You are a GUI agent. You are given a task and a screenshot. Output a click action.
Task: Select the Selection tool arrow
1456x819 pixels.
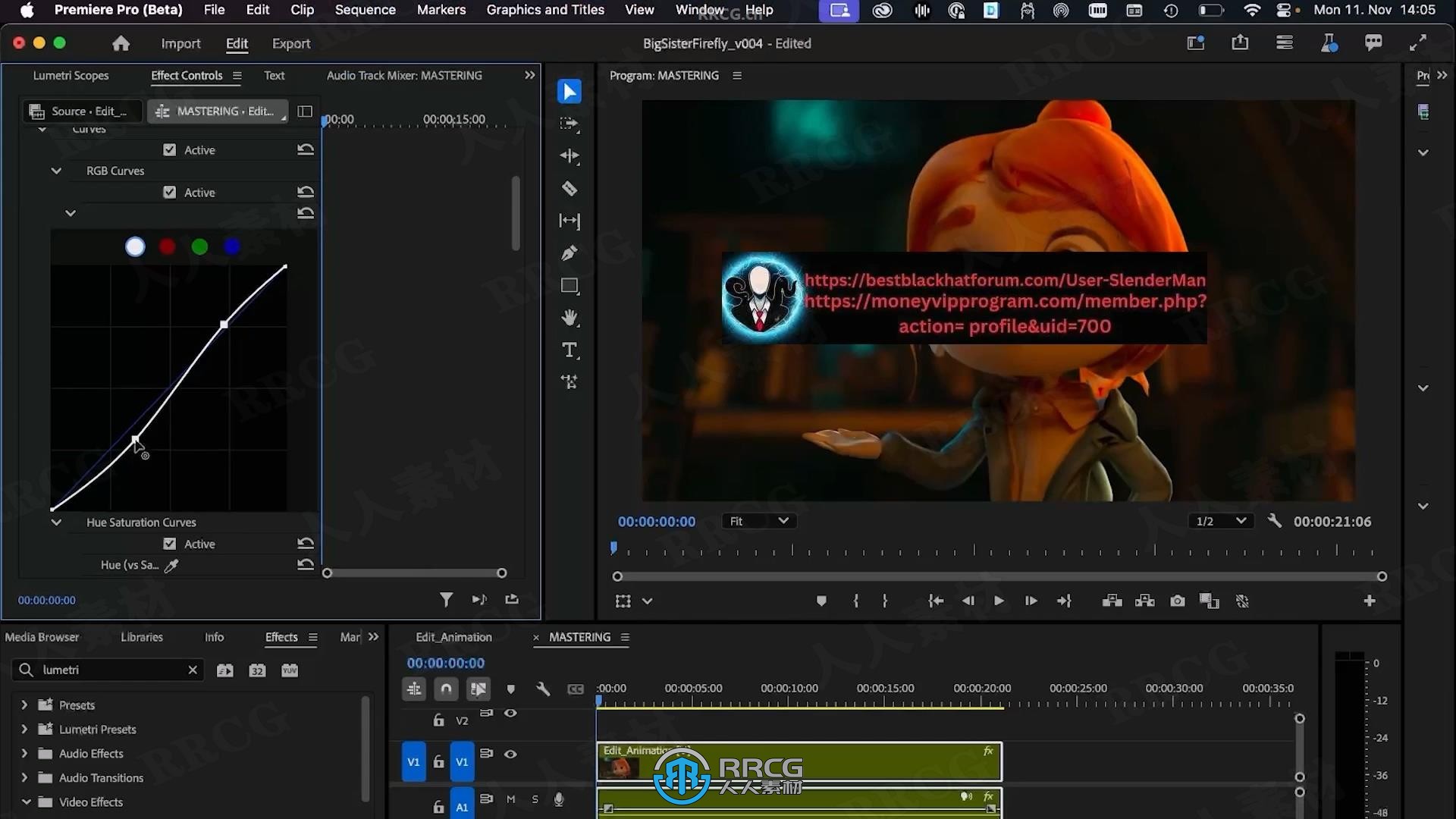[570, 91]
